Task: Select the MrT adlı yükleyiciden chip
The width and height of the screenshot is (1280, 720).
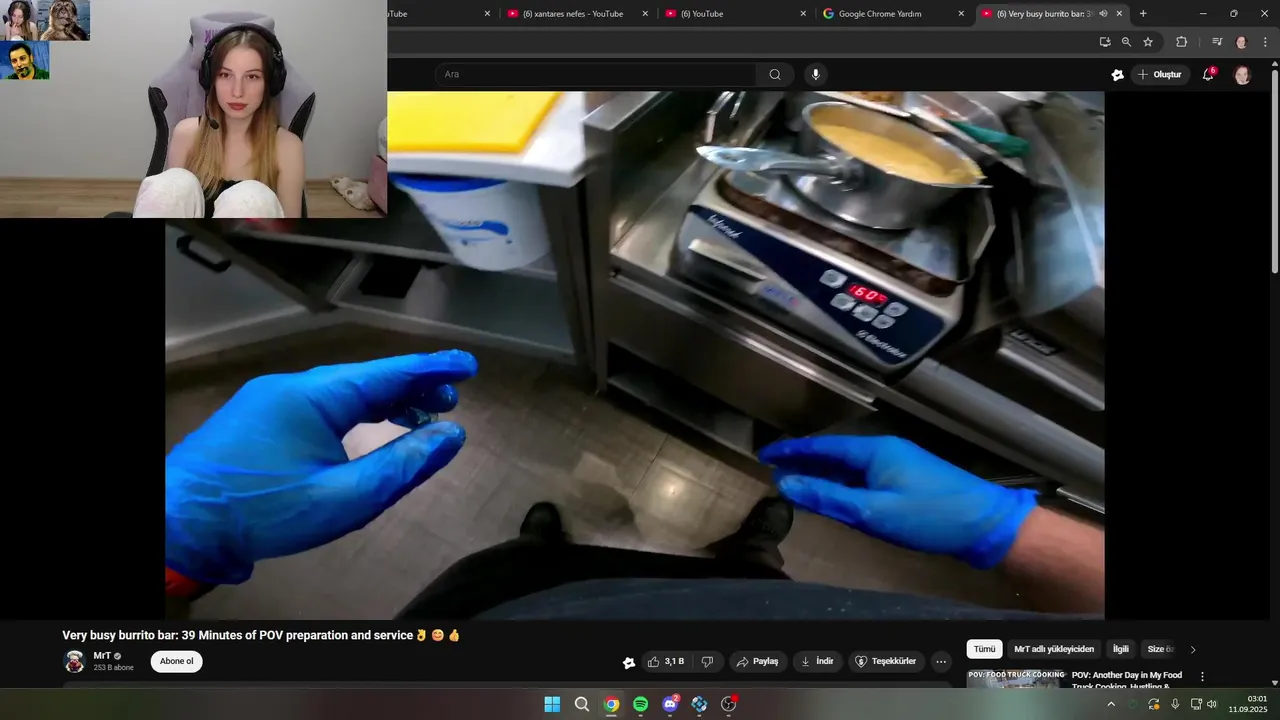Action: coord(1054,649)
